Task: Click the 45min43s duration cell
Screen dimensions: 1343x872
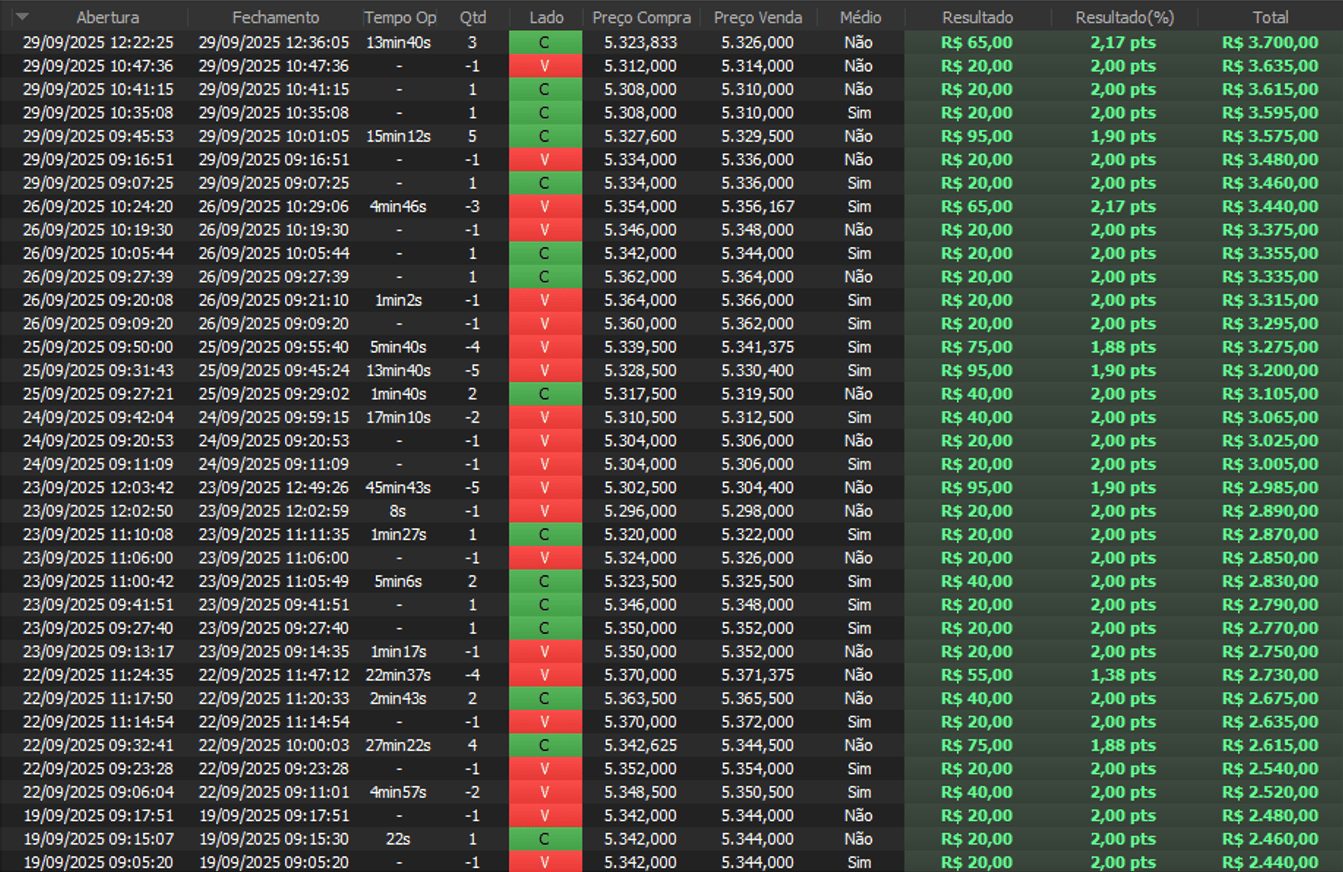Action: 398,488
